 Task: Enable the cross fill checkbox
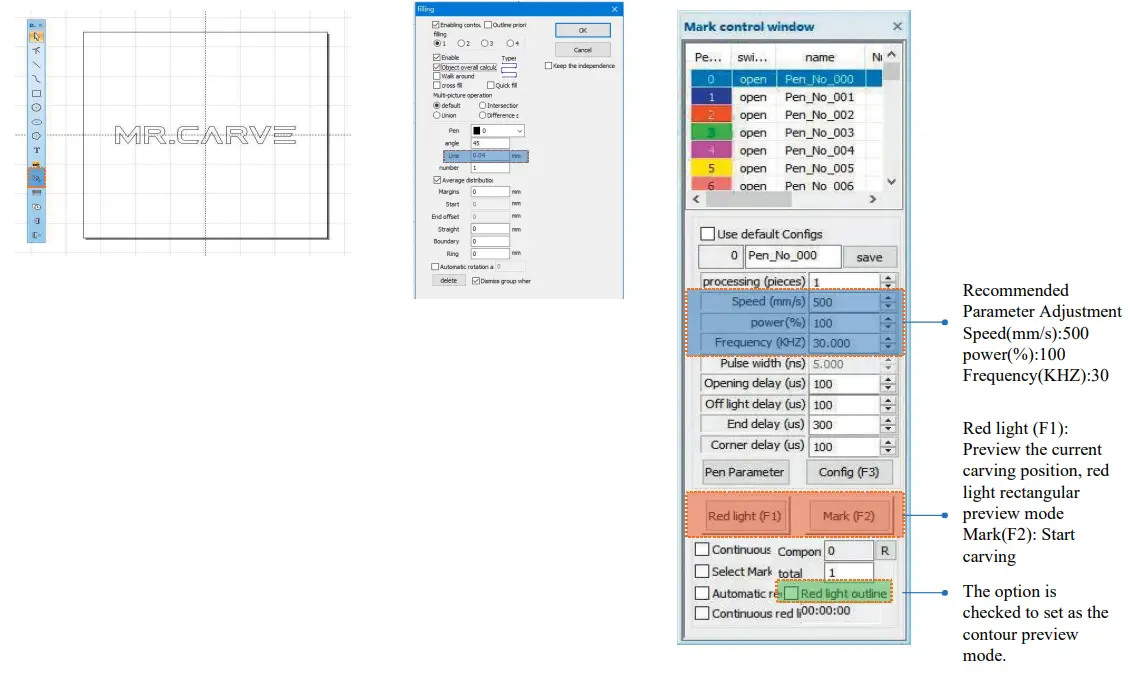click(437, 85)
